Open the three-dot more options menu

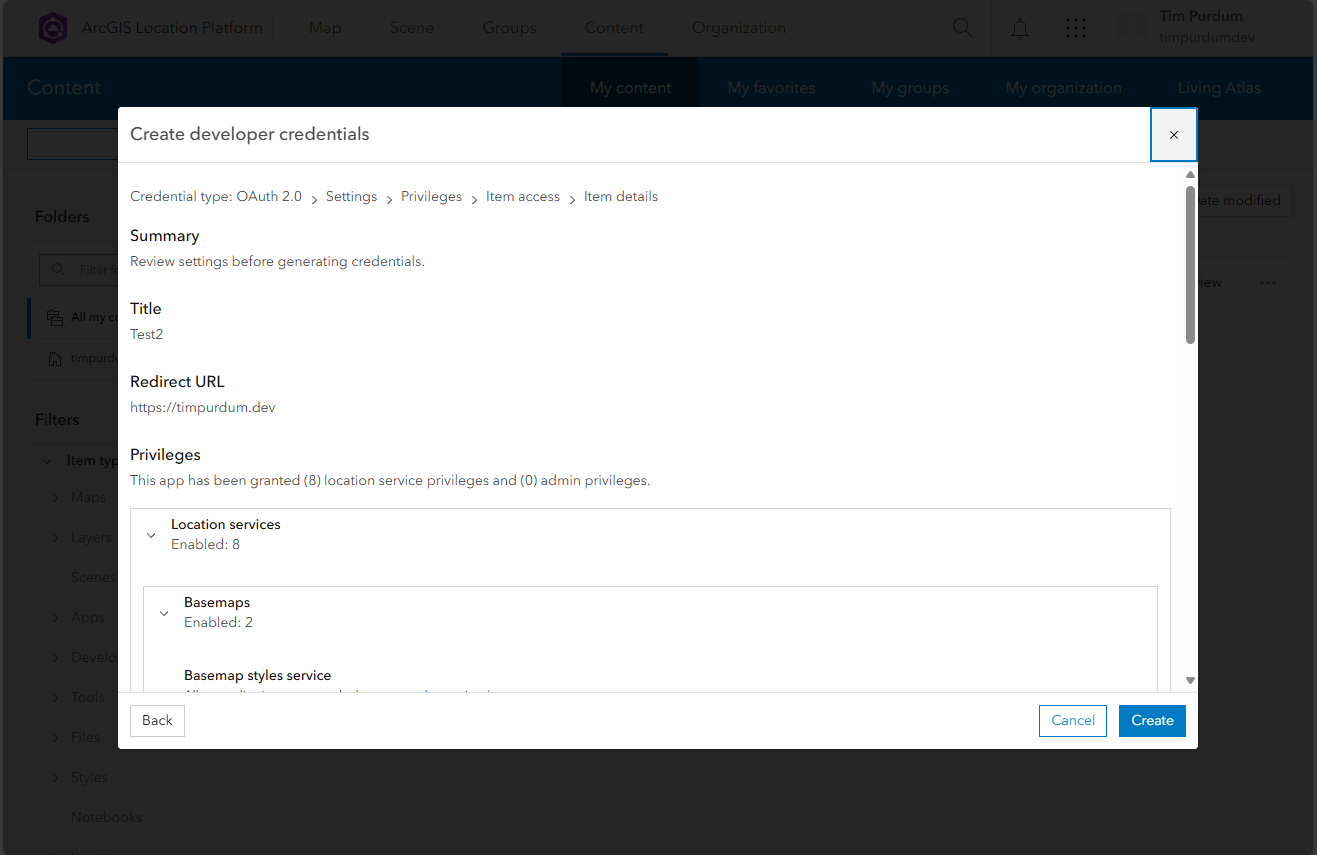pos(1268,283)
